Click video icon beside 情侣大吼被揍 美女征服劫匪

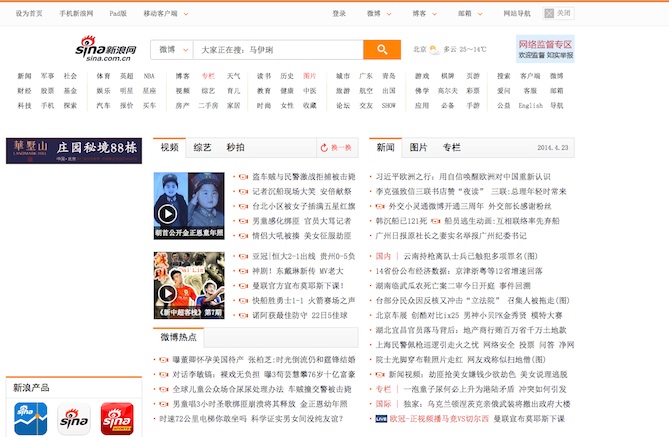pyautogui.click(x=243, y=236)
